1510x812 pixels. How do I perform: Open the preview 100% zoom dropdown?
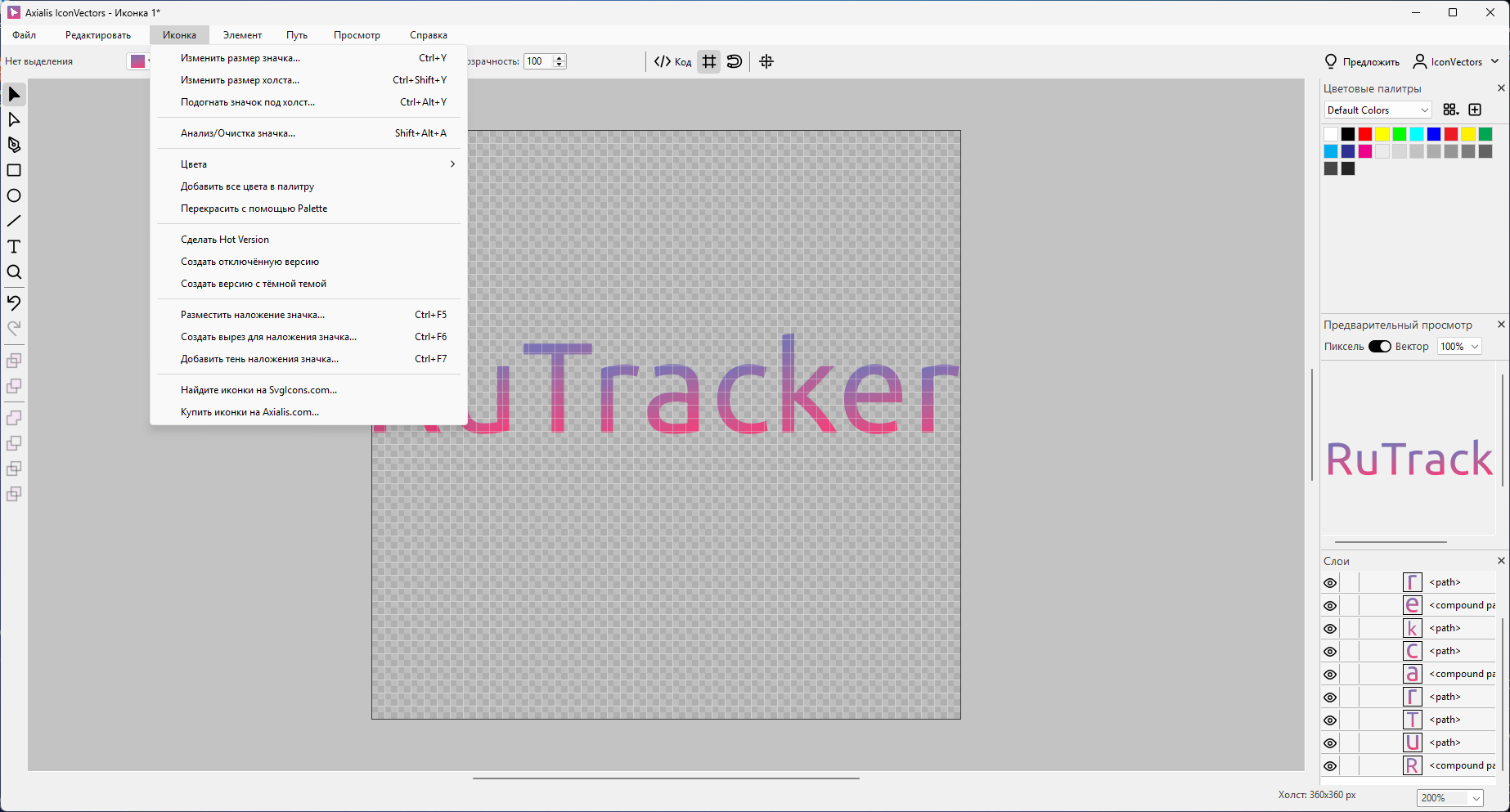click(1459, 347)
